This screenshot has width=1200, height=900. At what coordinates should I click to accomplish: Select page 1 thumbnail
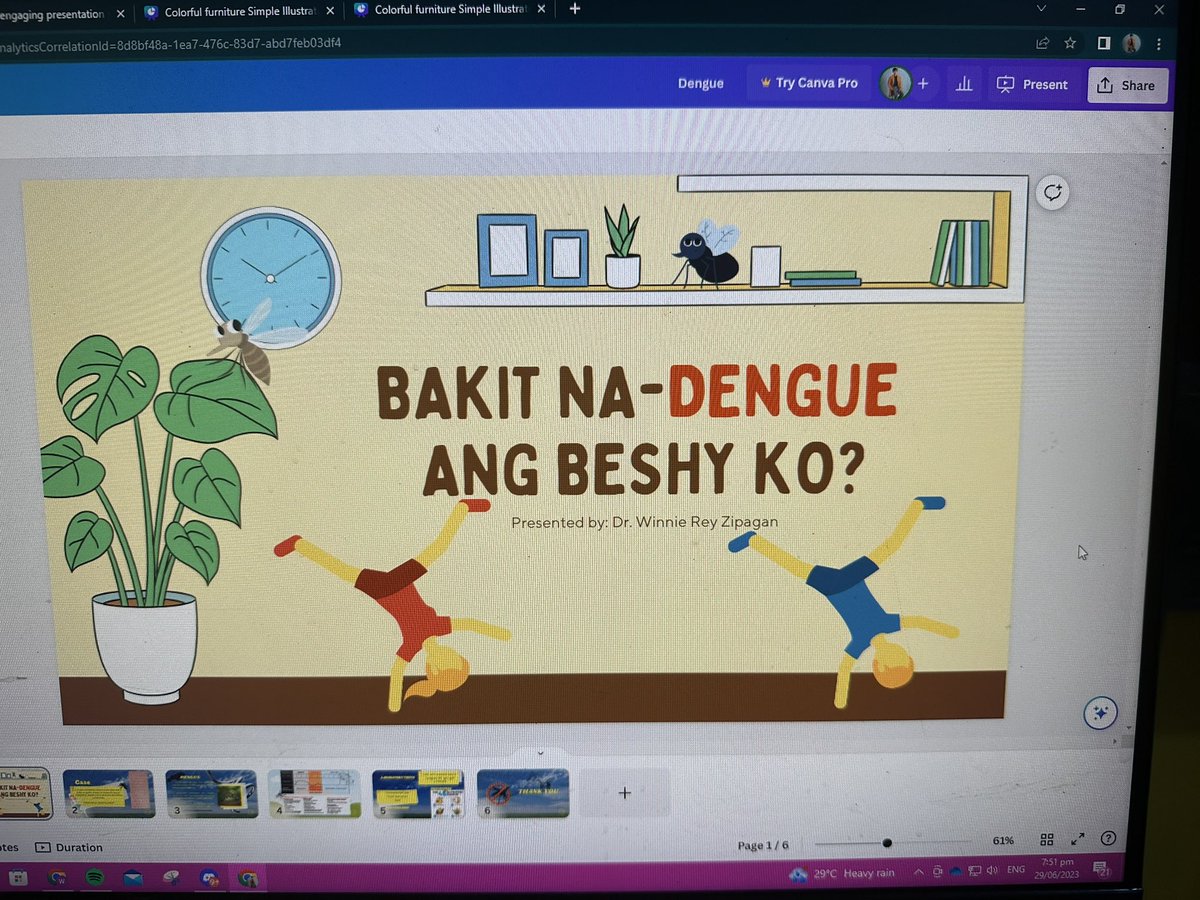click(x=24, y=793)
